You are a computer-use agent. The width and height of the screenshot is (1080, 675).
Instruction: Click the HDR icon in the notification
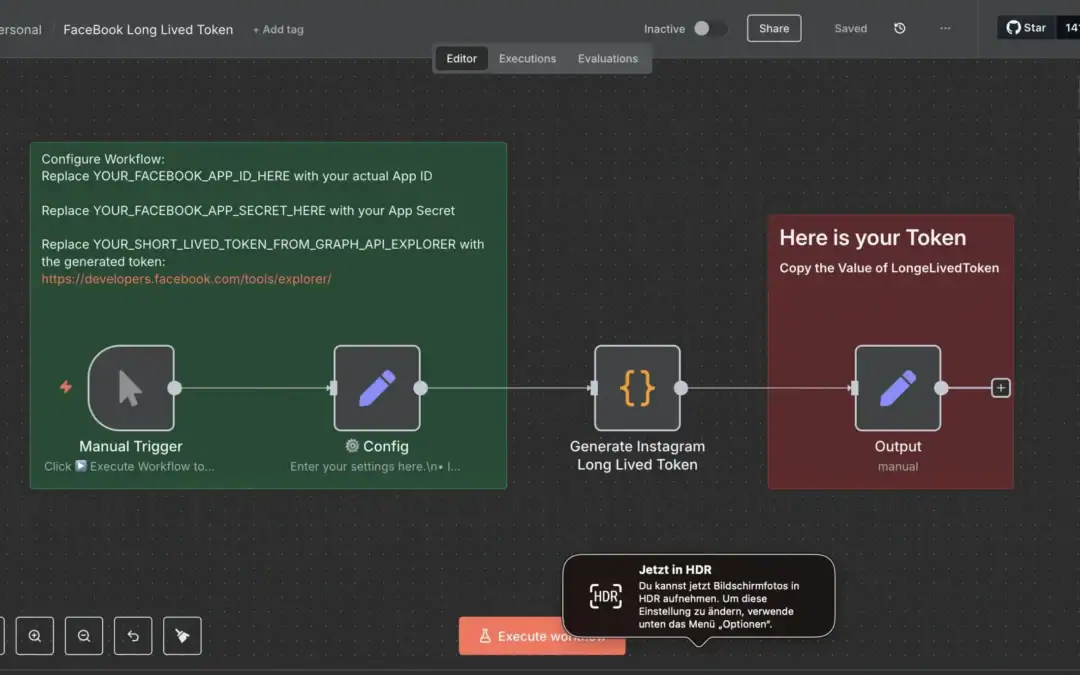tap(605, 596)
